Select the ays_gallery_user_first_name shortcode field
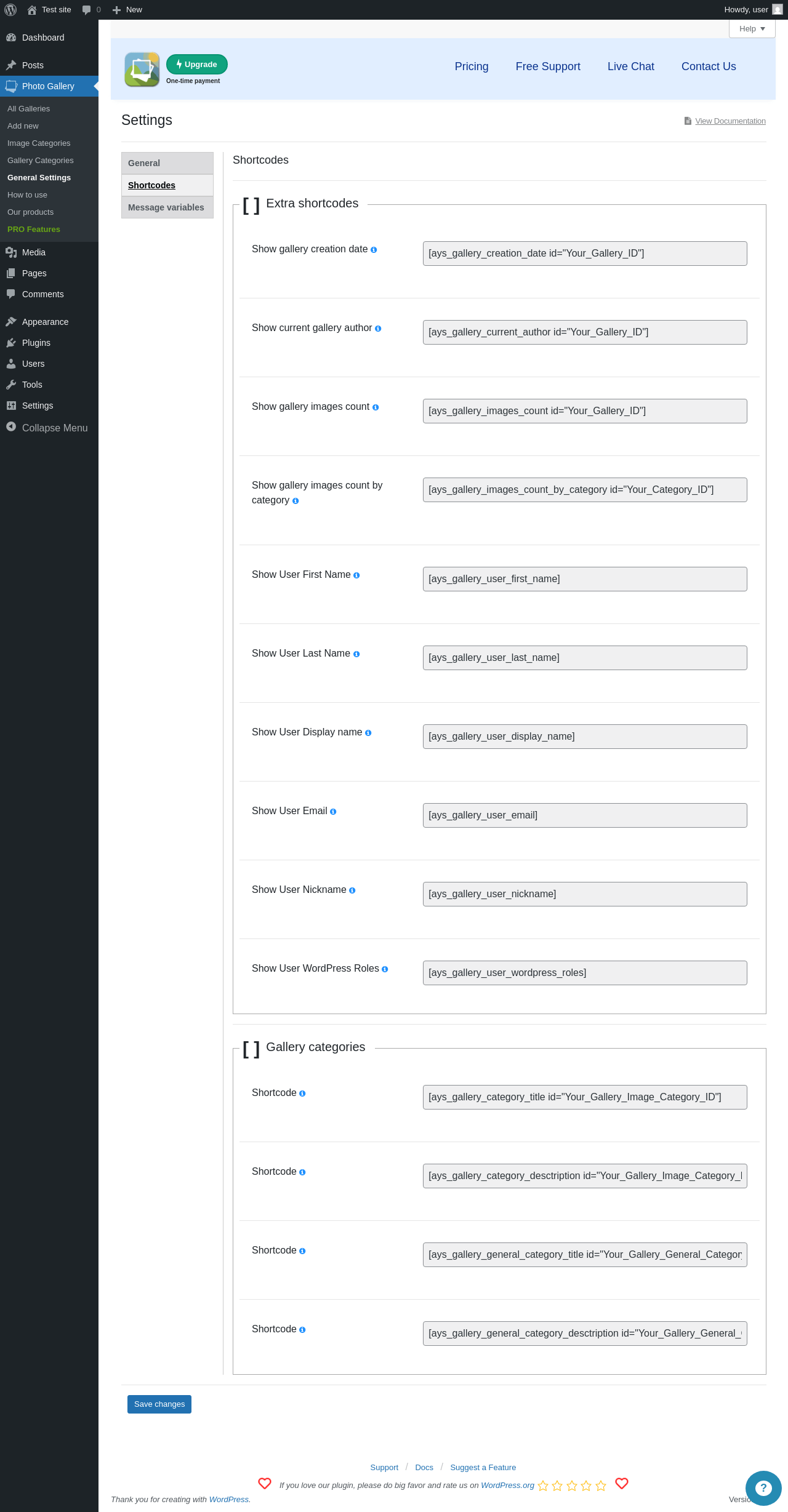 pos(585,579)
